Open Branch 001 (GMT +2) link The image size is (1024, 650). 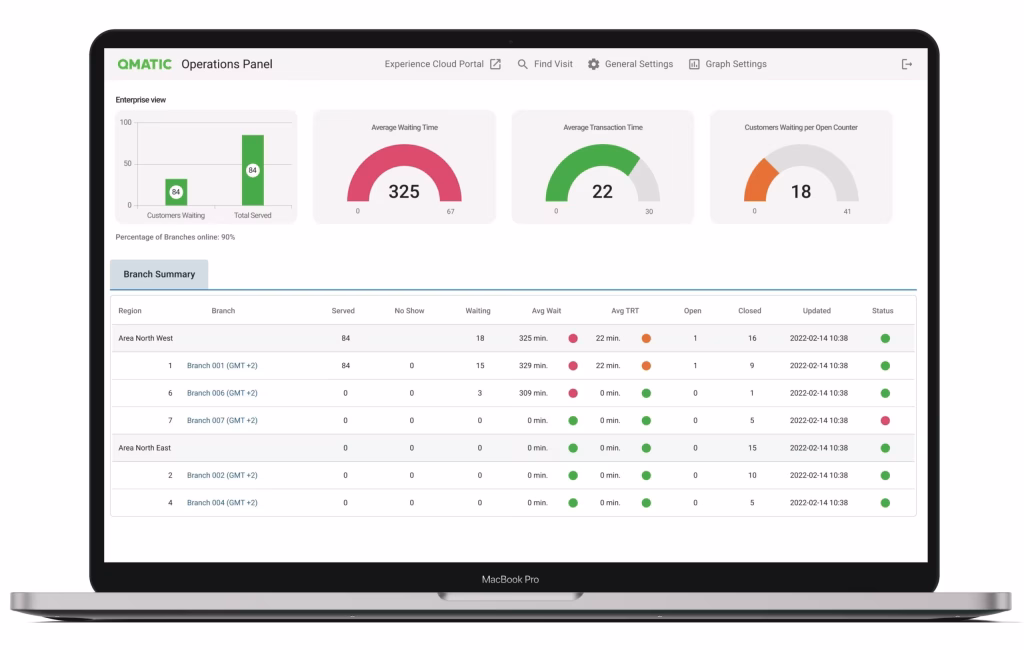[222, 366]
